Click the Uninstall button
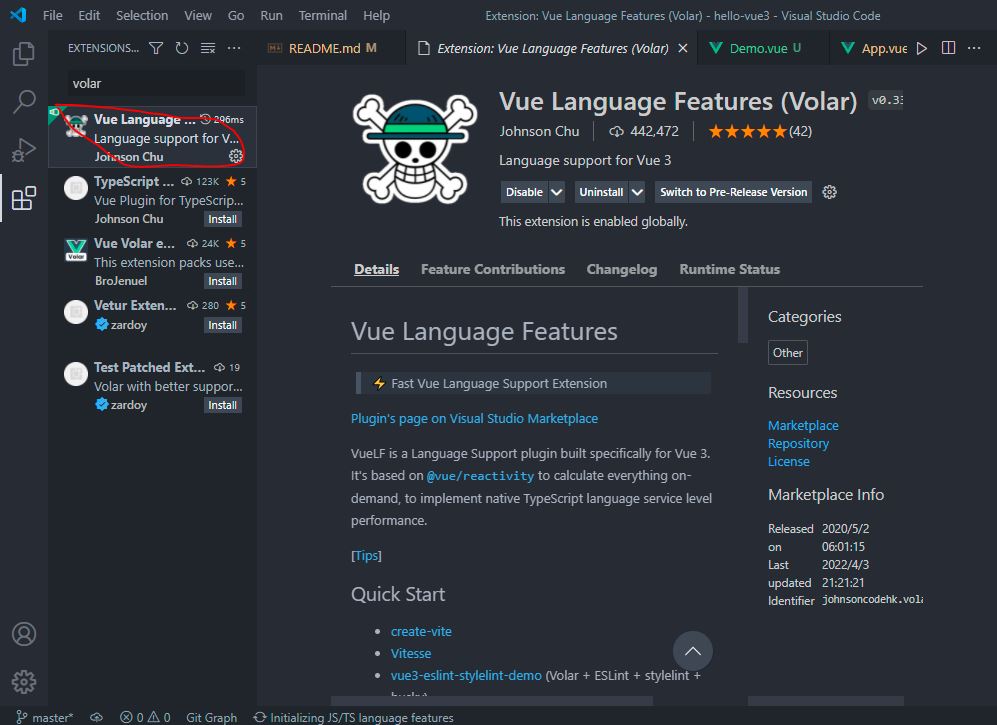 click(x=601, y=192)
